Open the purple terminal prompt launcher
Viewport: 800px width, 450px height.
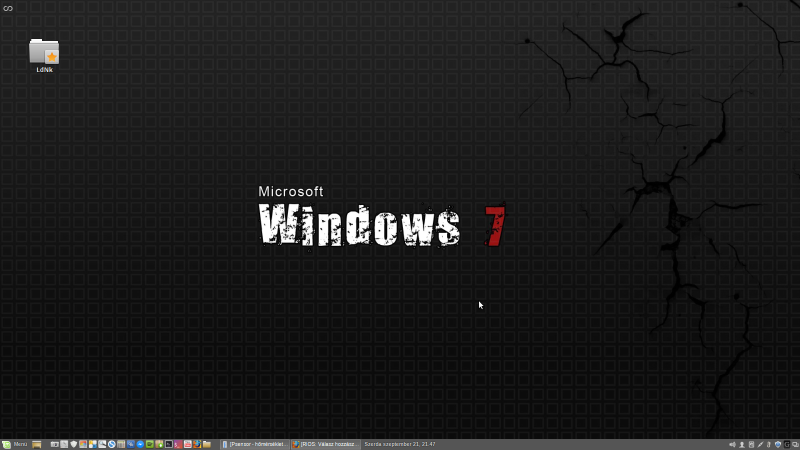(178, 444)
